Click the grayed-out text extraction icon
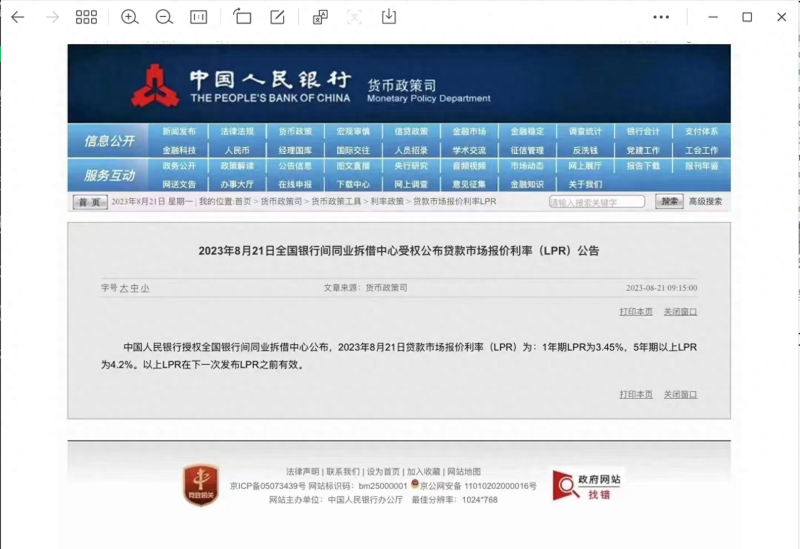 (x=355, y=17)
